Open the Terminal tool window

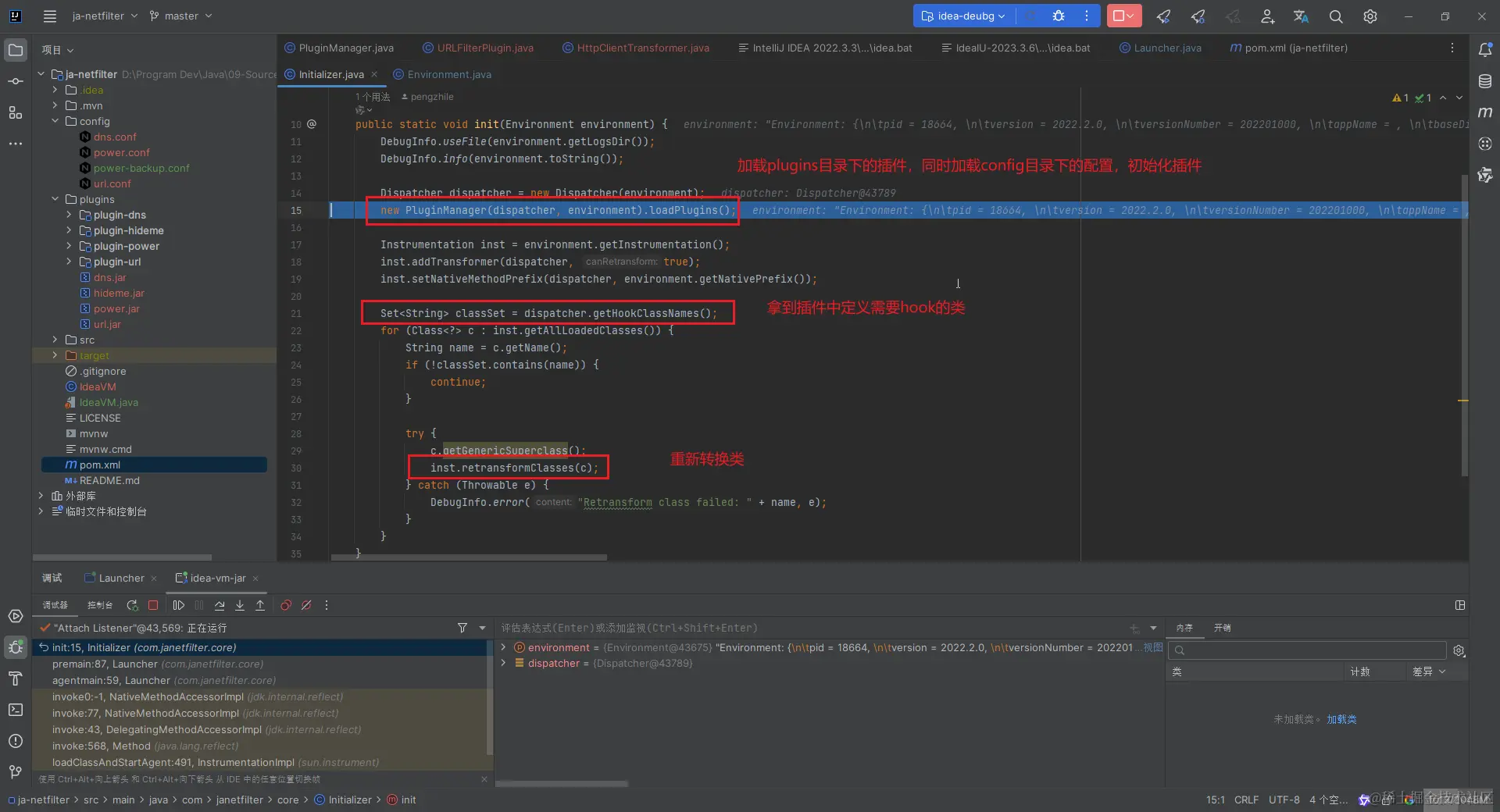(x=16, y=710)
